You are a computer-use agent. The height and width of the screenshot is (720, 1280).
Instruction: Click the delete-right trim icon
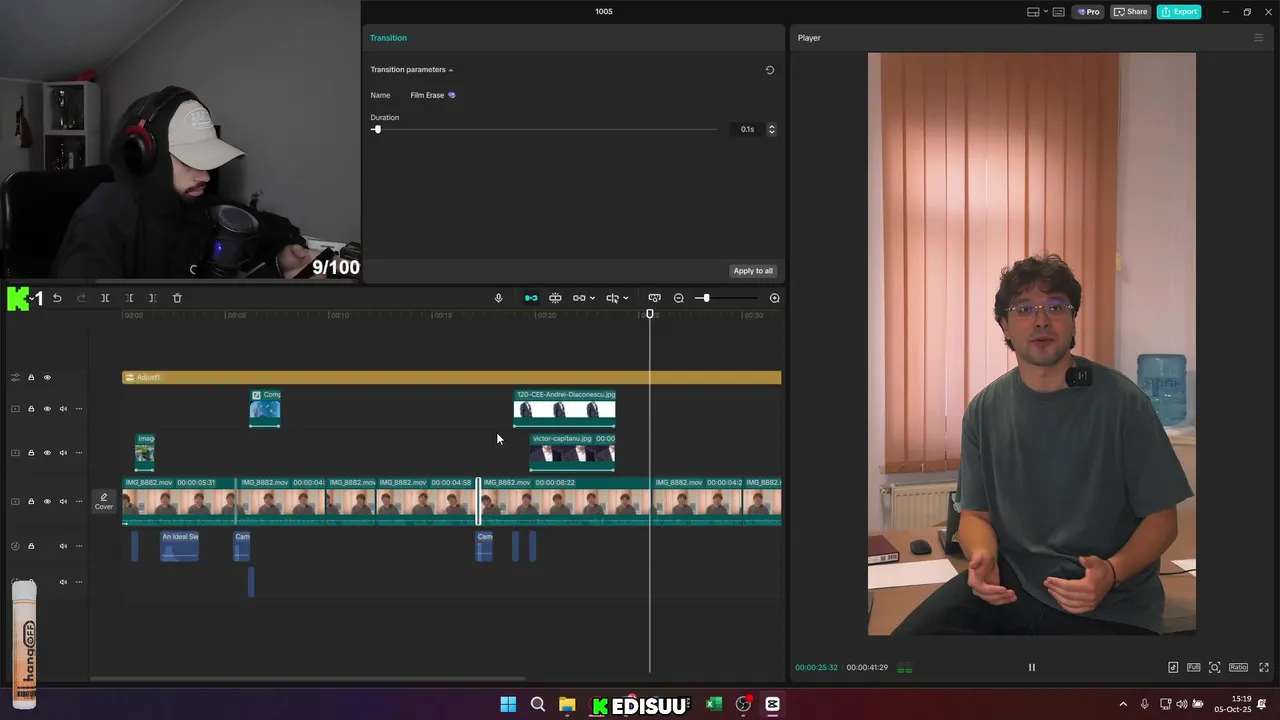(x=153, y=298)
